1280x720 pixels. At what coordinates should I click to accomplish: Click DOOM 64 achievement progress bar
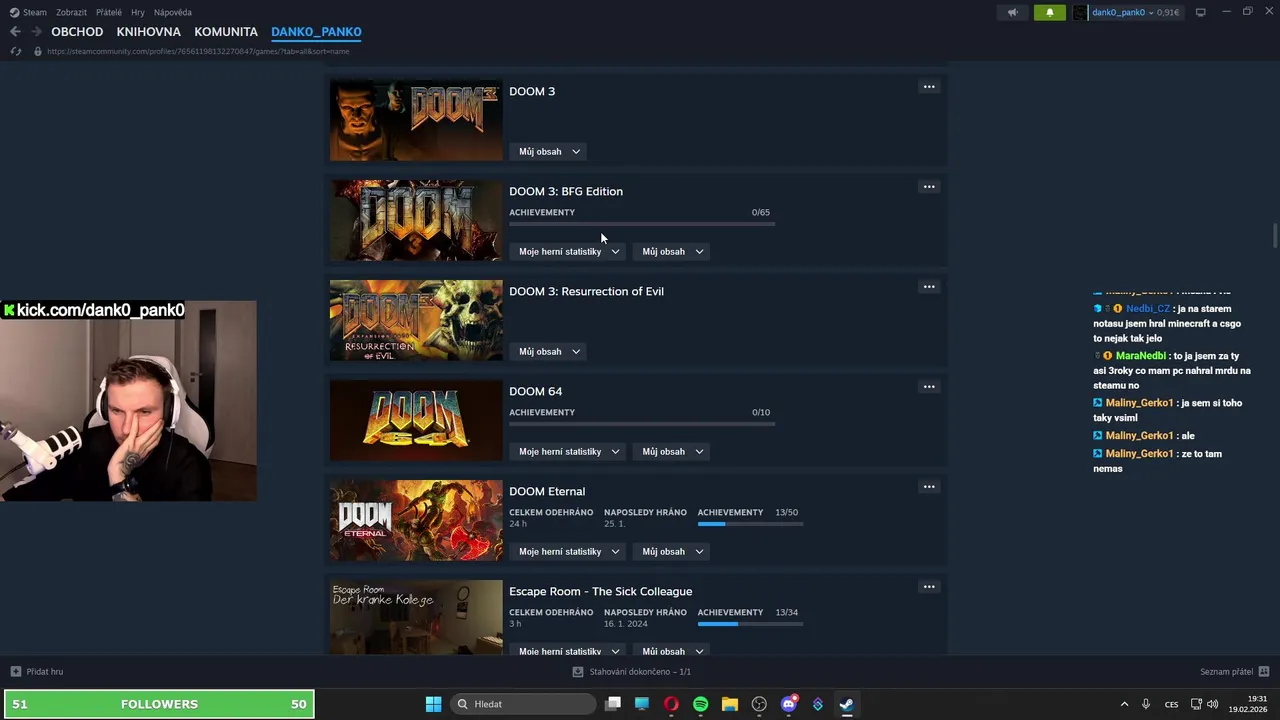click(x=642, y=424)
